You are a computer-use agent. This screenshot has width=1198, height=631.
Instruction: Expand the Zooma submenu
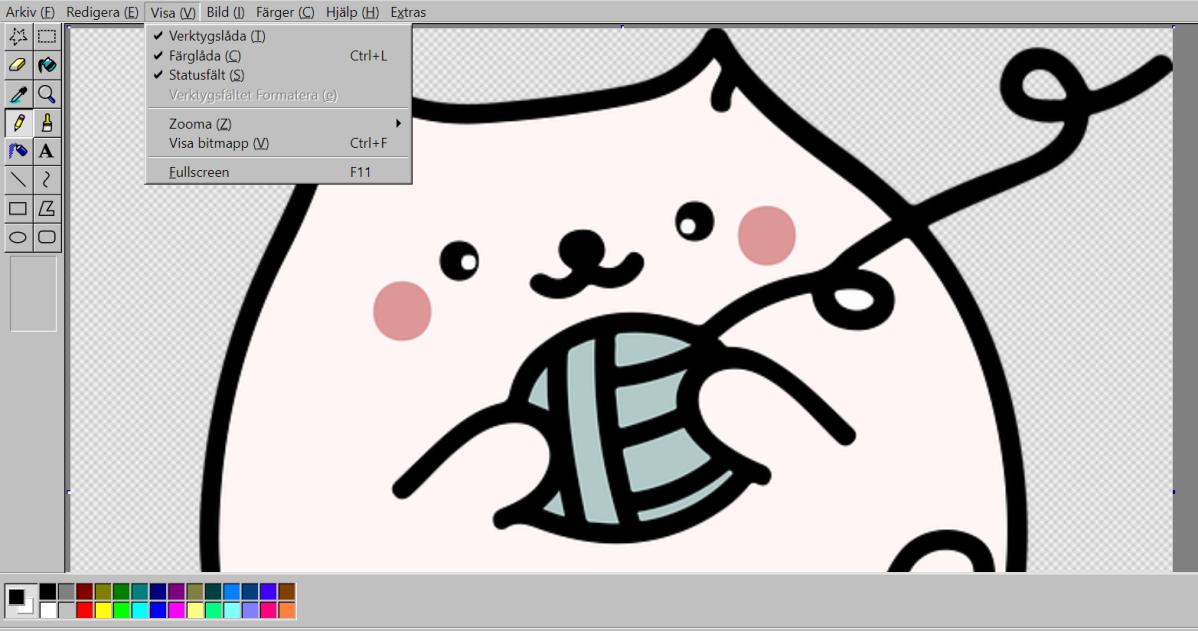(x=200, y=123)
